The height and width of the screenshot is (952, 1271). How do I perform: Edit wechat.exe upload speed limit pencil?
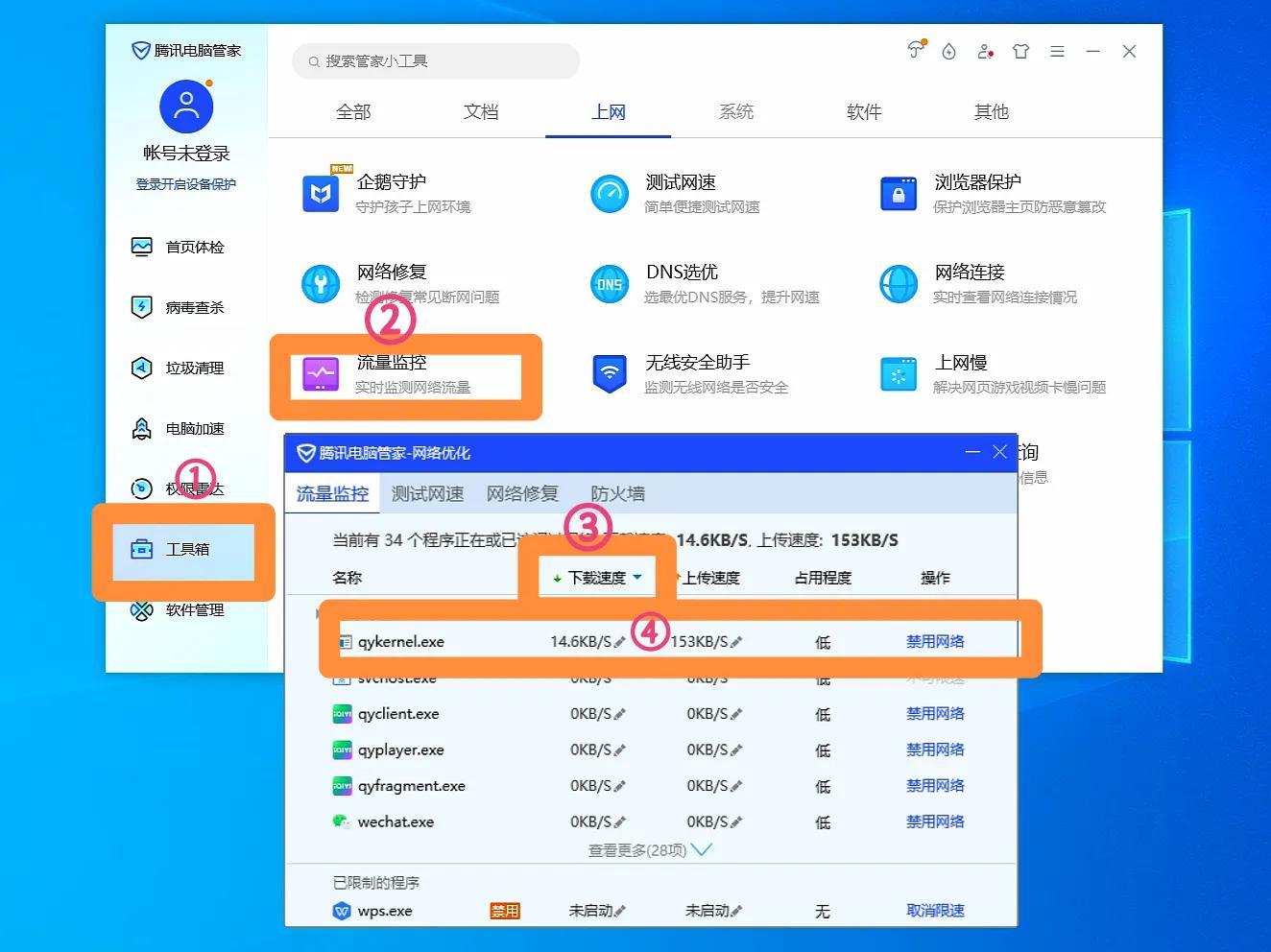pos(735,822)
